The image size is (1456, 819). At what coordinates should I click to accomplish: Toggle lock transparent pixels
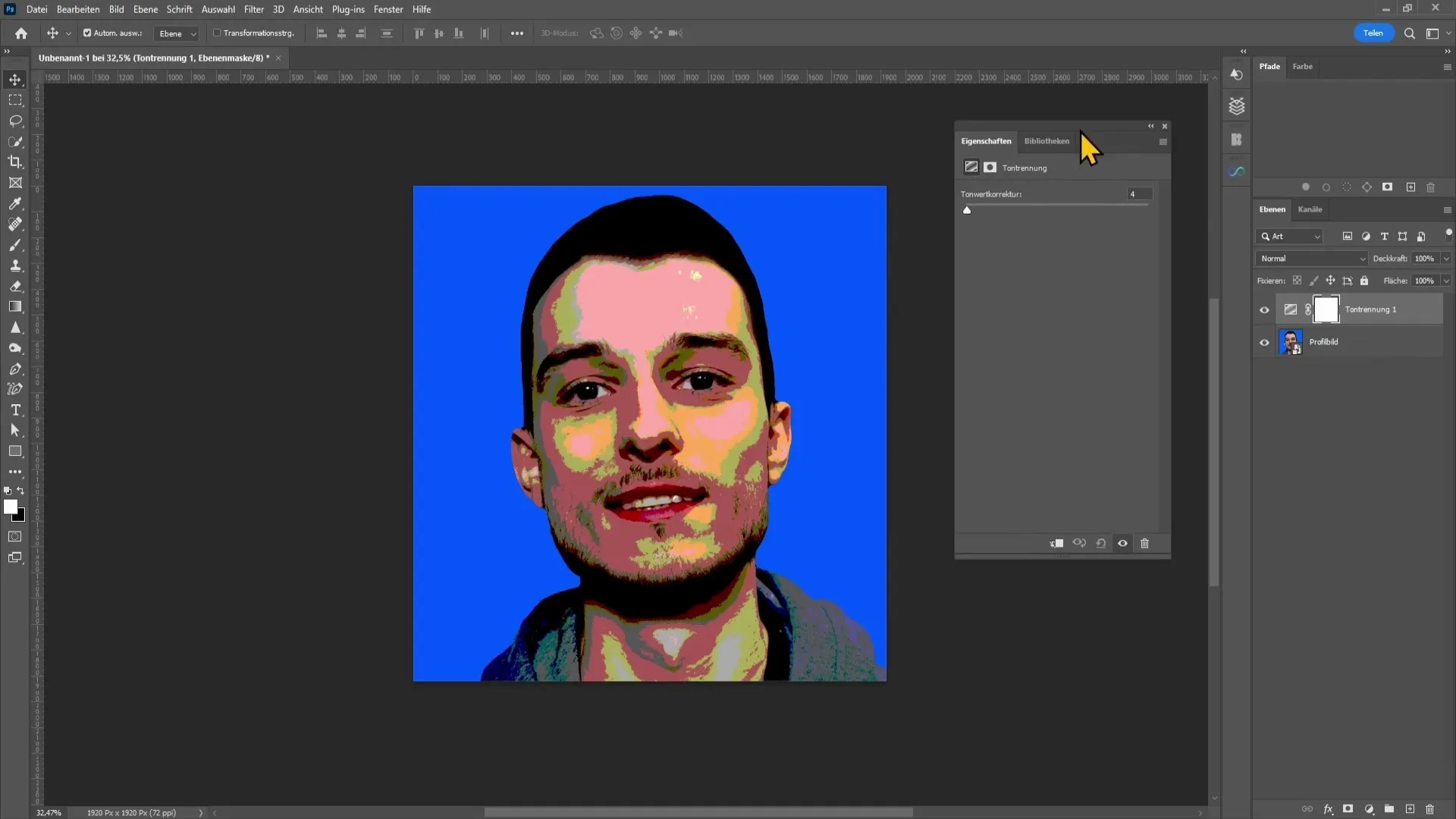(1298, 281)
